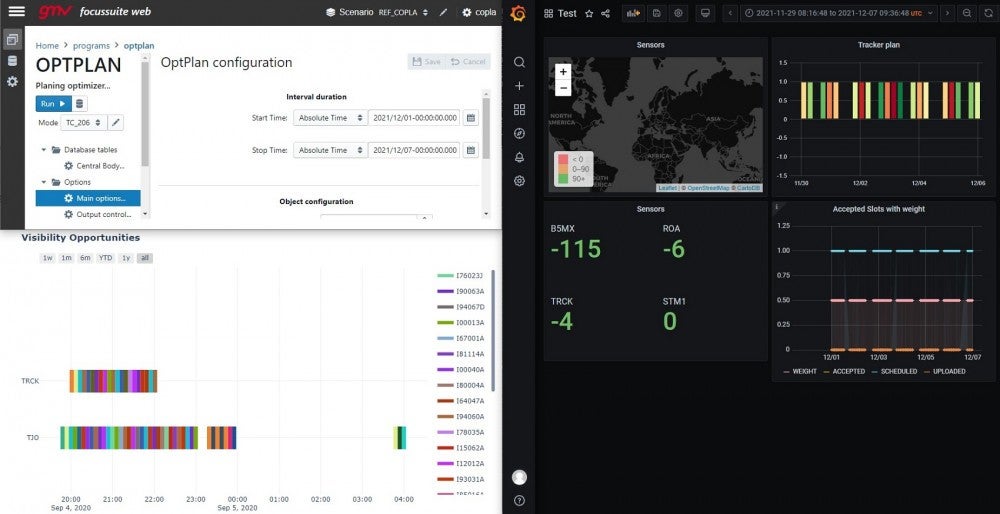Open database icon in focussuite left sidebar
This screenshot has height=514, width=1000.
[12, 61]
